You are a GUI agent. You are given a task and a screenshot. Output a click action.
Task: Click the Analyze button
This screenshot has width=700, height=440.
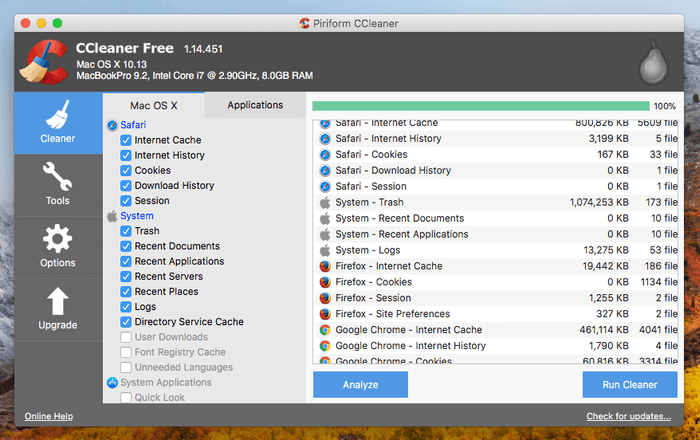pyautogui.click(x=360, y=384)
